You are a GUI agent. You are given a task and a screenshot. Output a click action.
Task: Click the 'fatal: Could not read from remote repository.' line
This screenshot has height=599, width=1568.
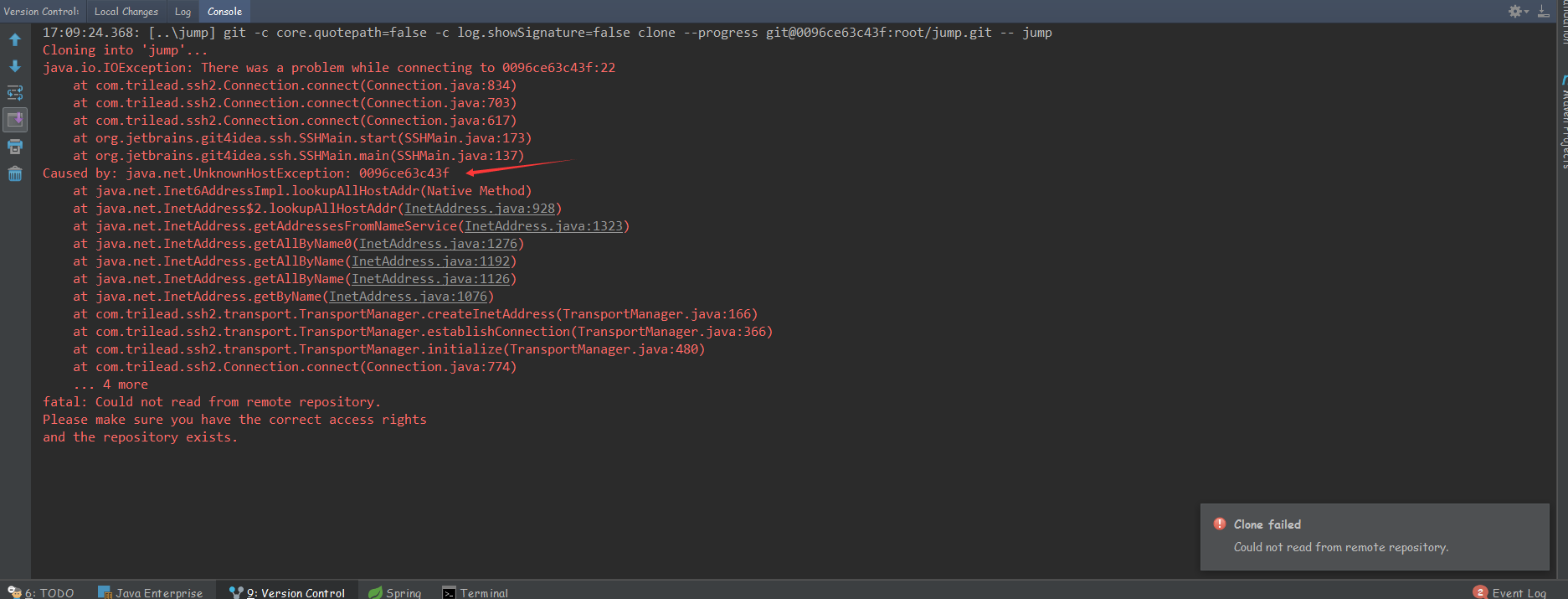pos(212,402)
